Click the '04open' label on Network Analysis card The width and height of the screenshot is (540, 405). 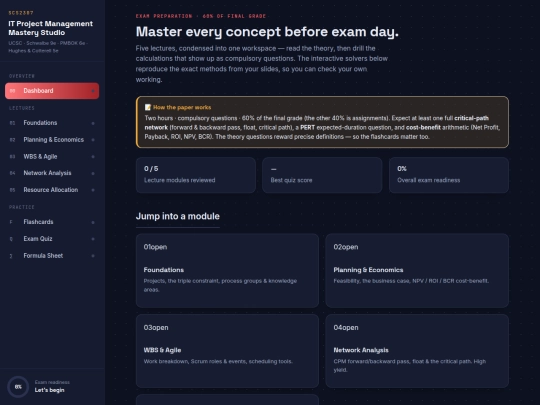coord(346,328)
